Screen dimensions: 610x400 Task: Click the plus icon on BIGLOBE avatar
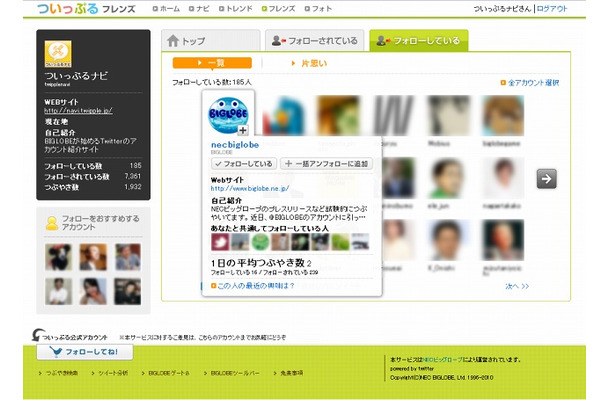(x=243, y=130)
